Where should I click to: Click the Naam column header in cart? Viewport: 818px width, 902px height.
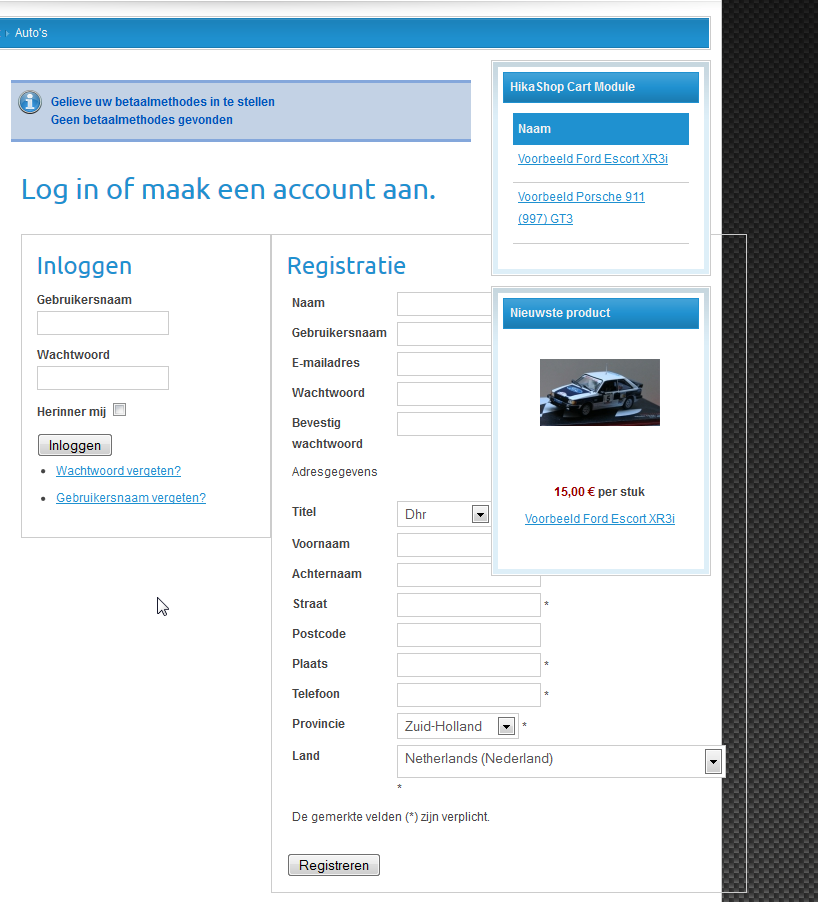(601, 129)
